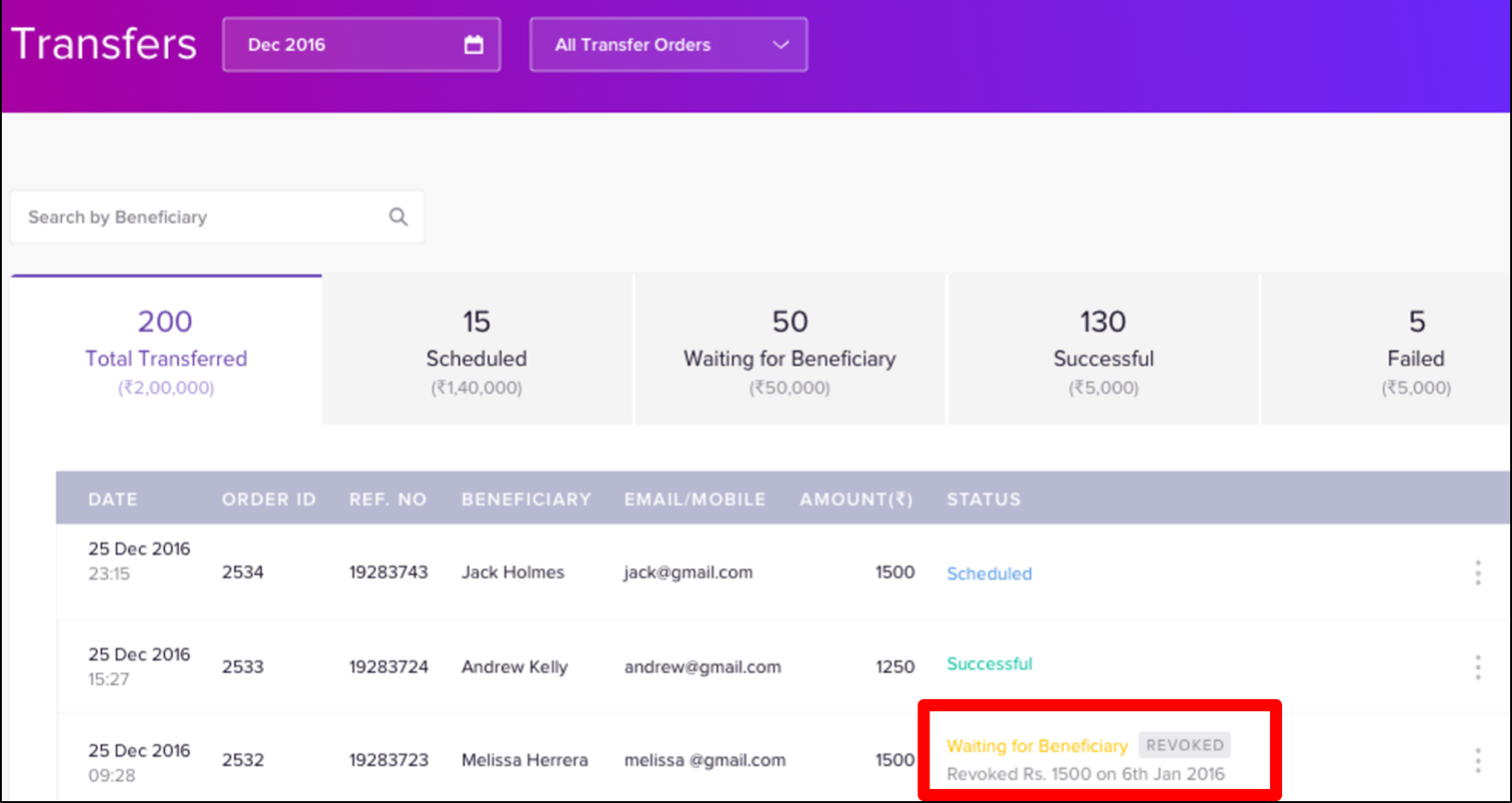1512x803 pixels.
Task: Click reference number 19283743
Action: [389, 572]
